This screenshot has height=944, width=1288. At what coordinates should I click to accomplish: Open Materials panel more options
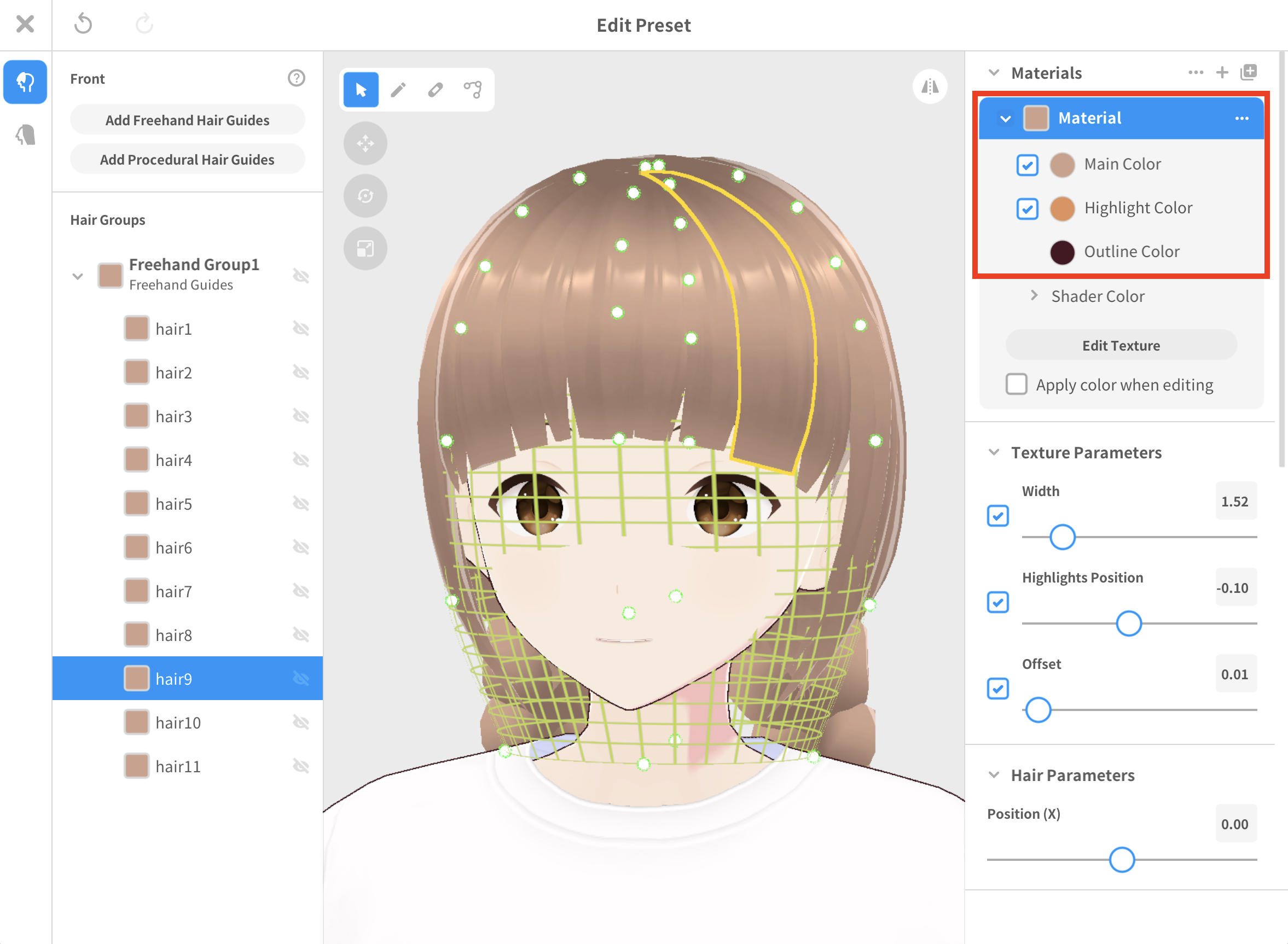pyautogui.click(x=1196, y=73)
